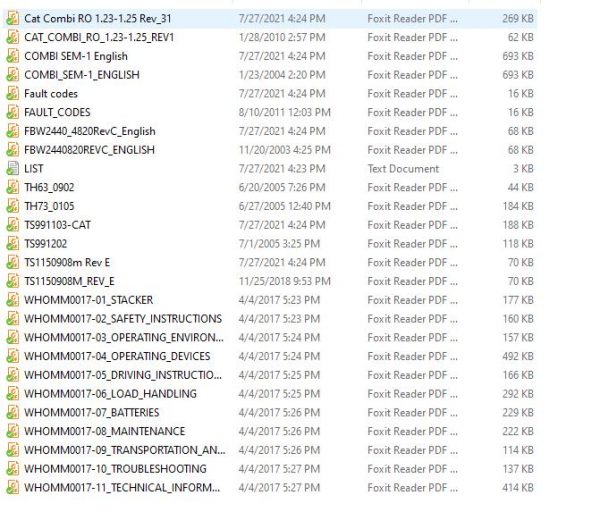
Task: Select the WHOMM0017-02_SAFETY_INSTRUCTIONS name
Action: tap(123, 318)
